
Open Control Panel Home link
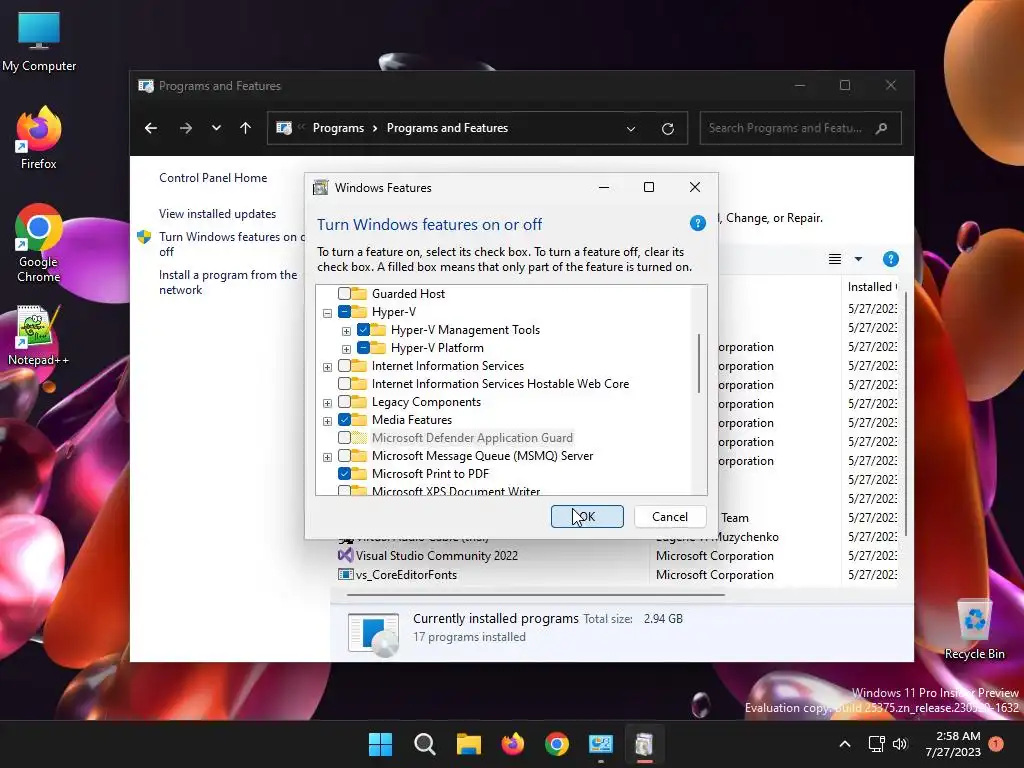click(213, 178)
